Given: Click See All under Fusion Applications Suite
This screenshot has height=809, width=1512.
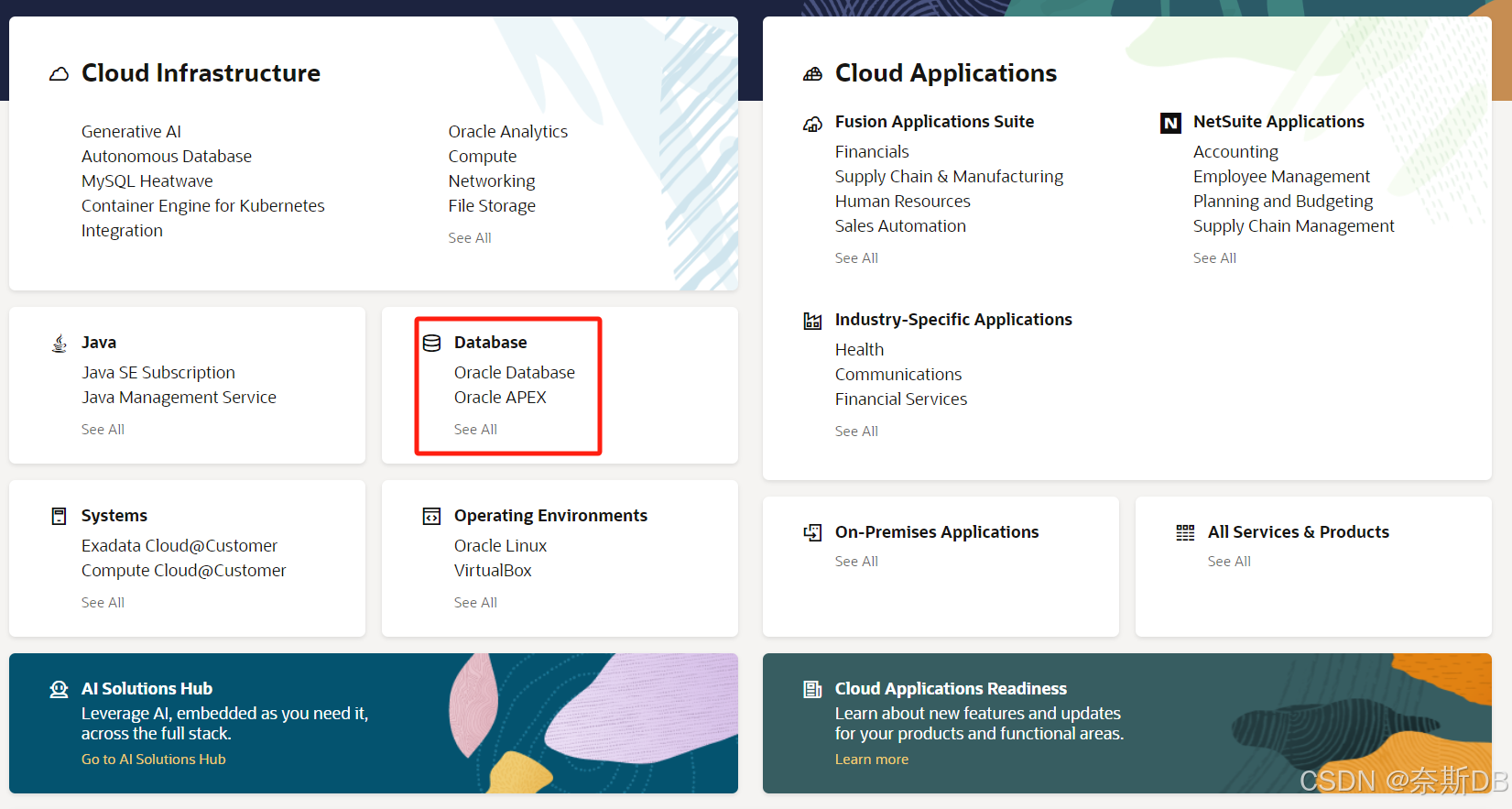Looking at the screenshot, I should point(856,258).
